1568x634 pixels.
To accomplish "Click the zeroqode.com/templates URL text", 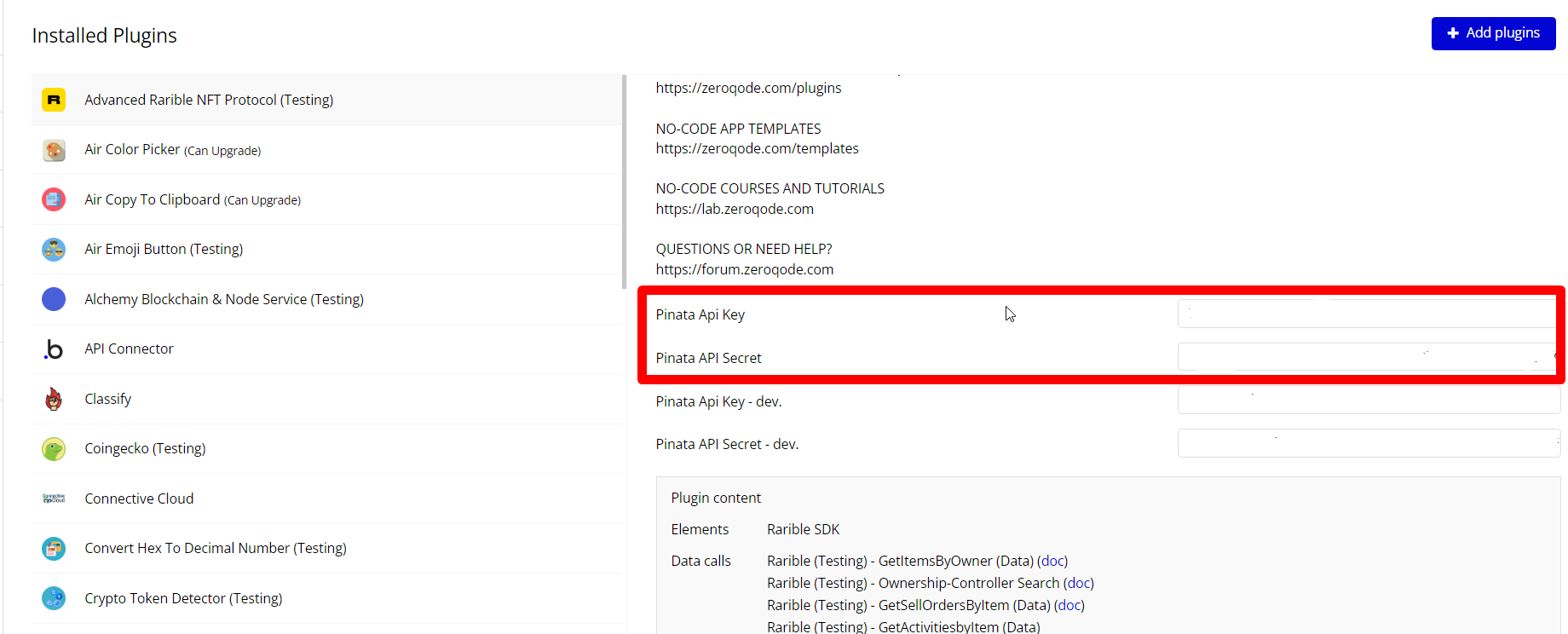I will (757, 148).
